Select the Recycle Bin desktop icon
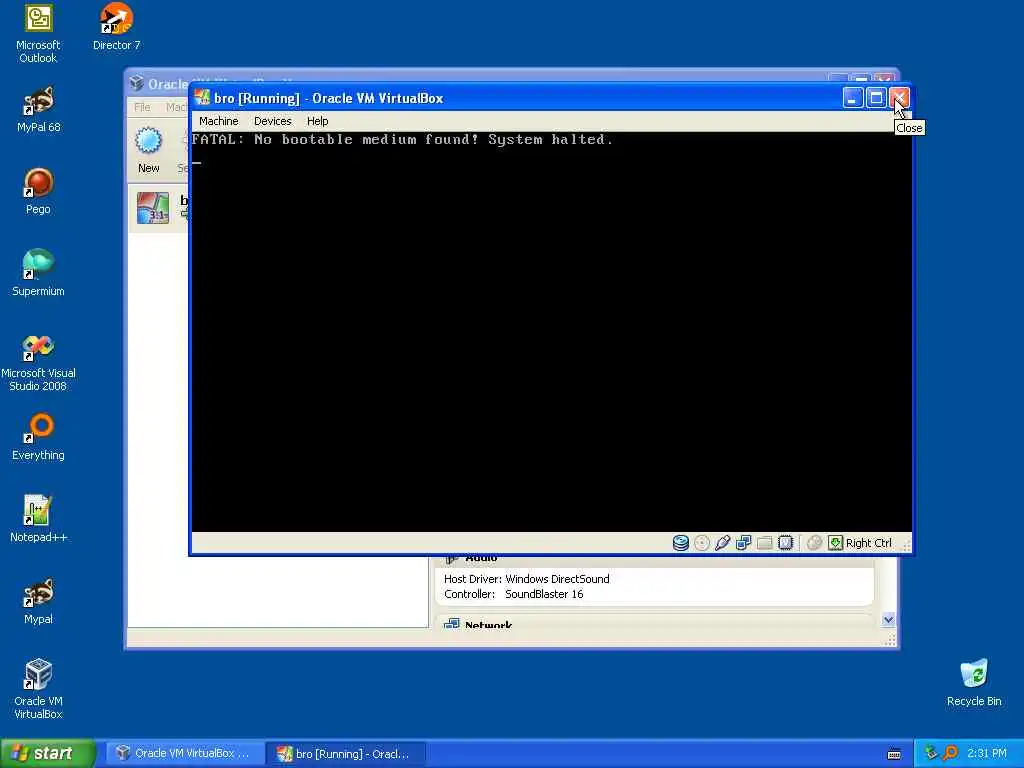 tap(974, 684)
